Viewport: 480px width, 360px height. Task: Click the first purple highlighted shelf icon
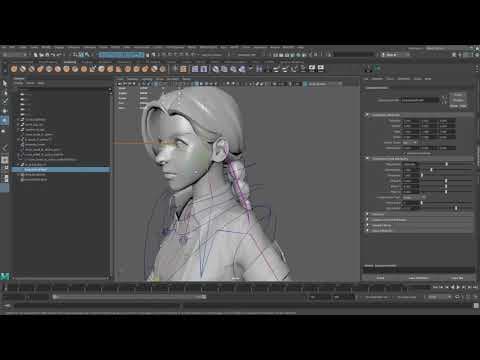pos(195,69)
